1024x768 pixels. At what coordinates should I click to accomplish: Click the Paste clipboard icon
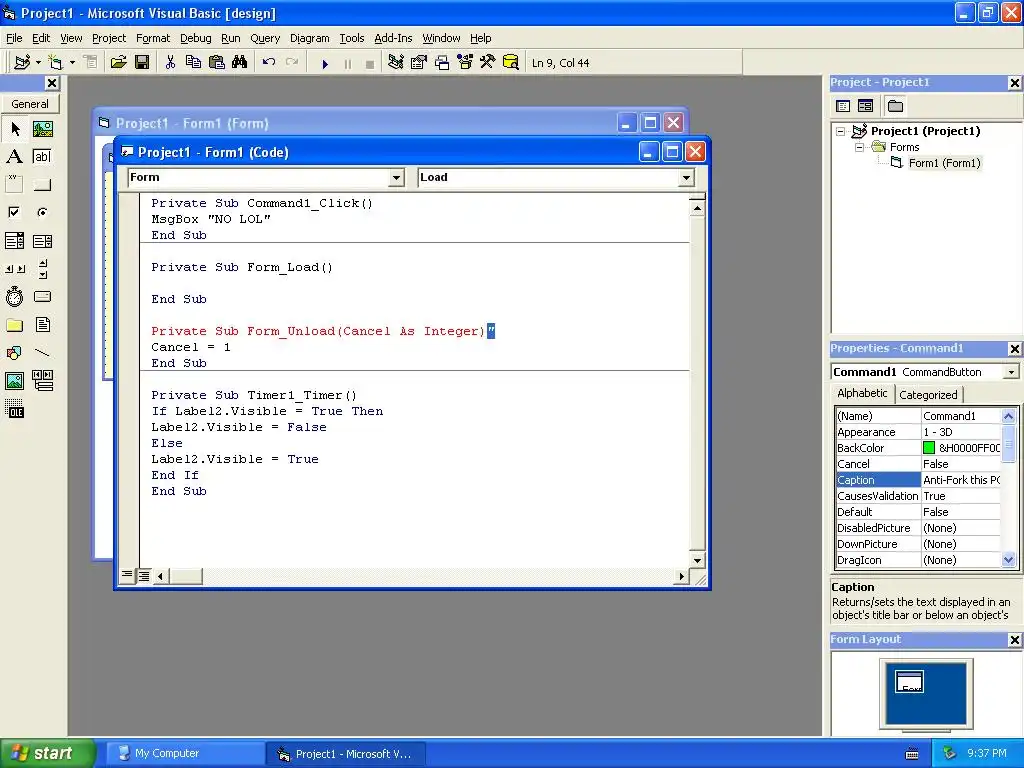(x=216, y=62)
